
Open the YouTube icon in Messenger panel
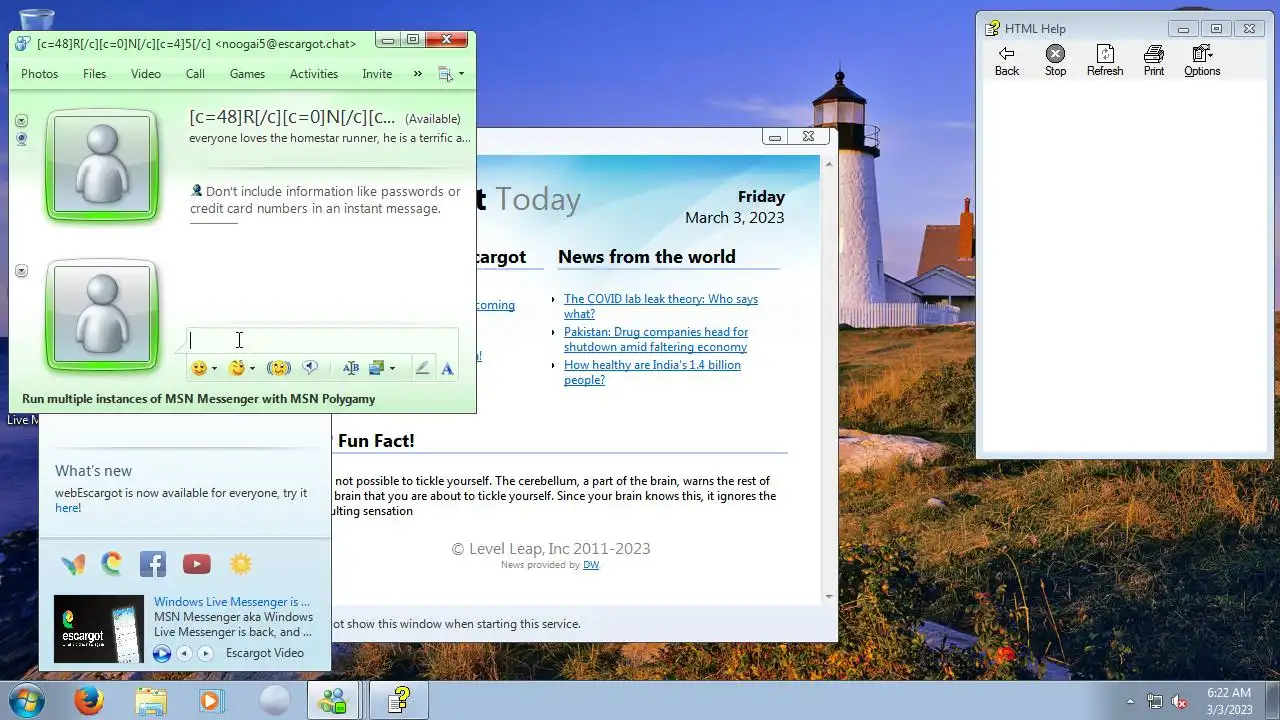[x=197, y=564]
